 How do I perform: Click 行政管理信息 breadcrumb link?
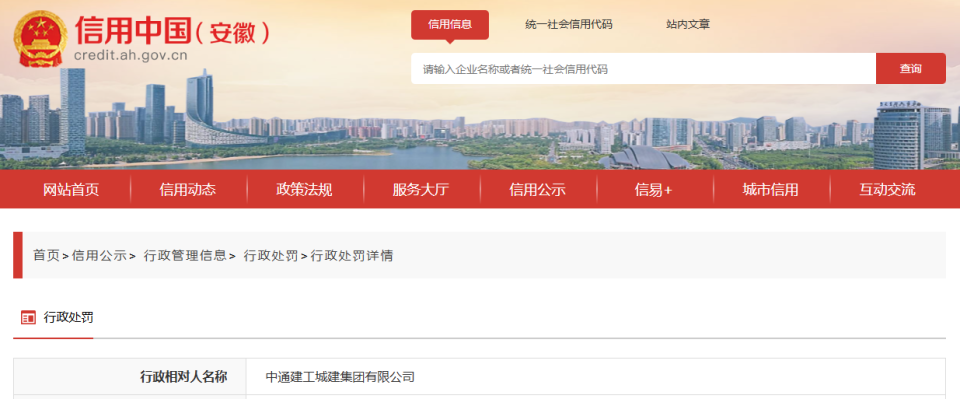click(x=185, y=256)
